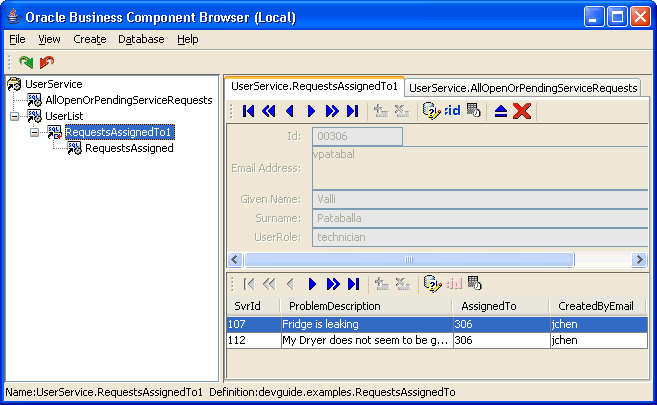Open view criteria query icon in upper toolbar
Image resolution: width=657 pixels, height=405 pixels.
pyautogui.click(x=431, y=111)
